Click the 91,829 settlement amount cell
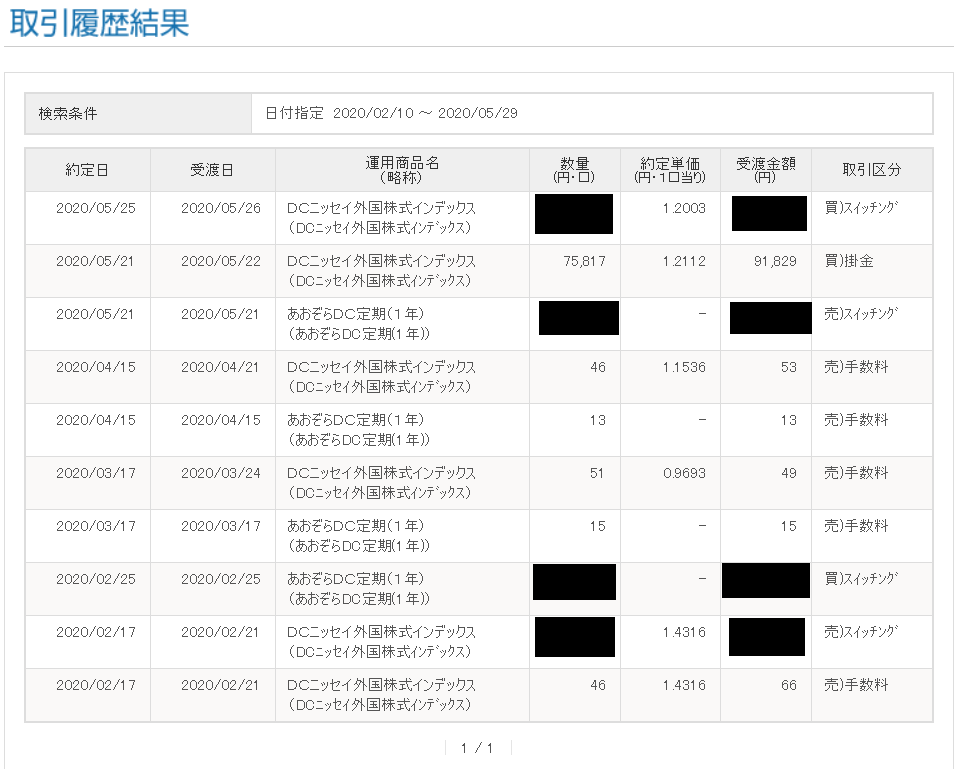This screenshot has height=769, width=965. (x=775, y=261)
